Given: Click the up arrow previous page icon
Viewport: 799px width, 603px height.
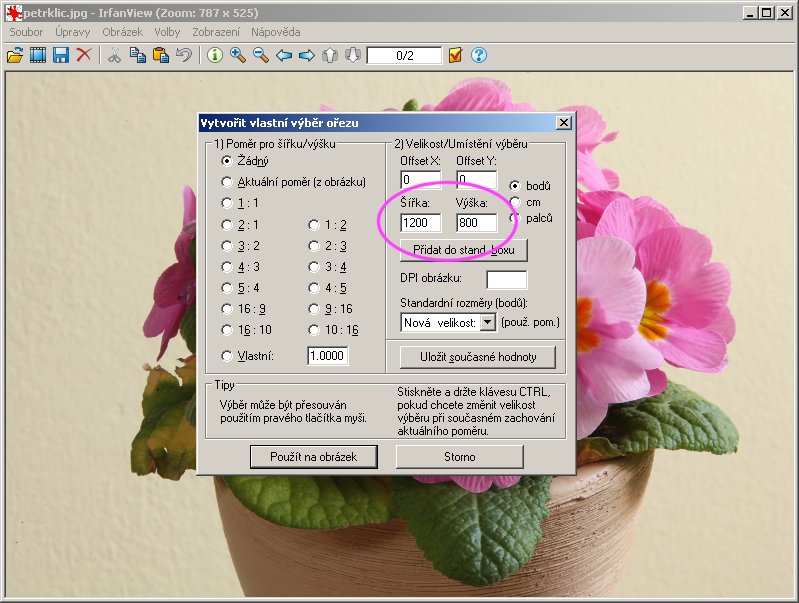Looking at the screenshot, I should [330, 55].
